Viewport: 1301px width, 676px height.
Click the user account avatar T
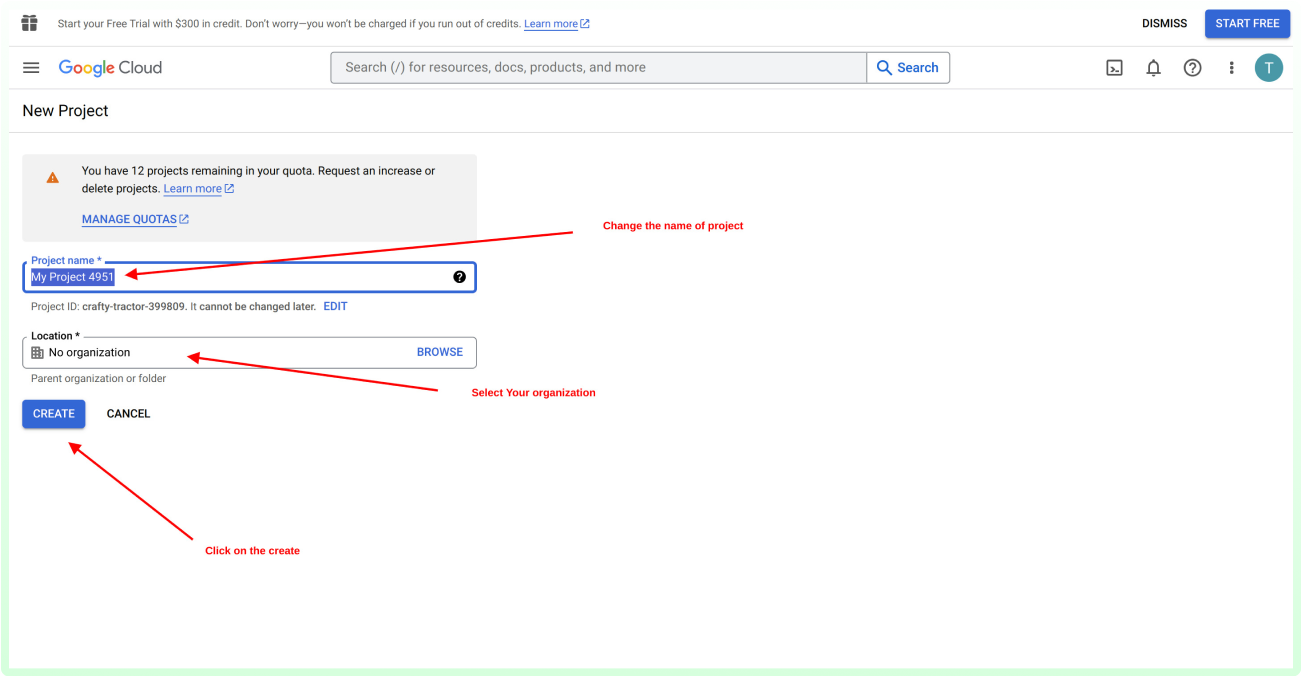pos(1268,68)
